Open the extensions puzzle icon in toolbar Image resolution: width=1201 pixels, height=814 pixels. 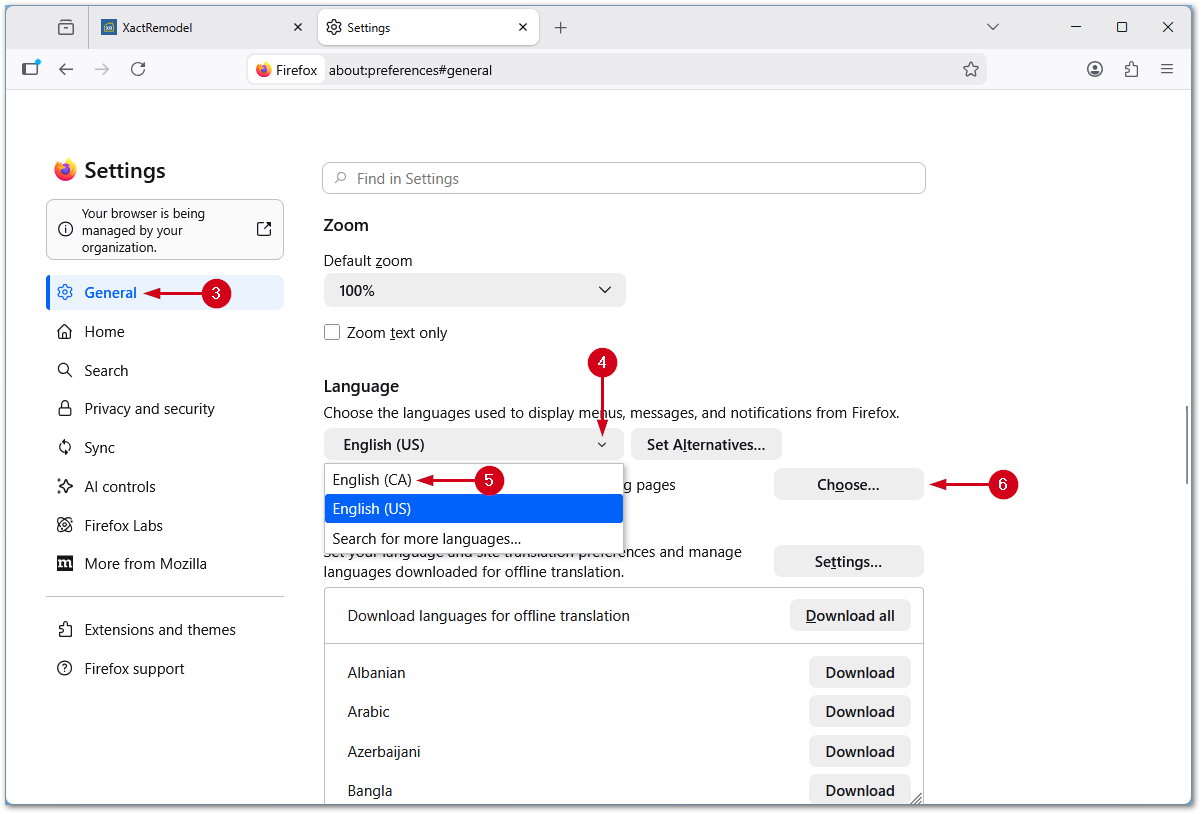pyautogui.click(x=1131, y=69)
